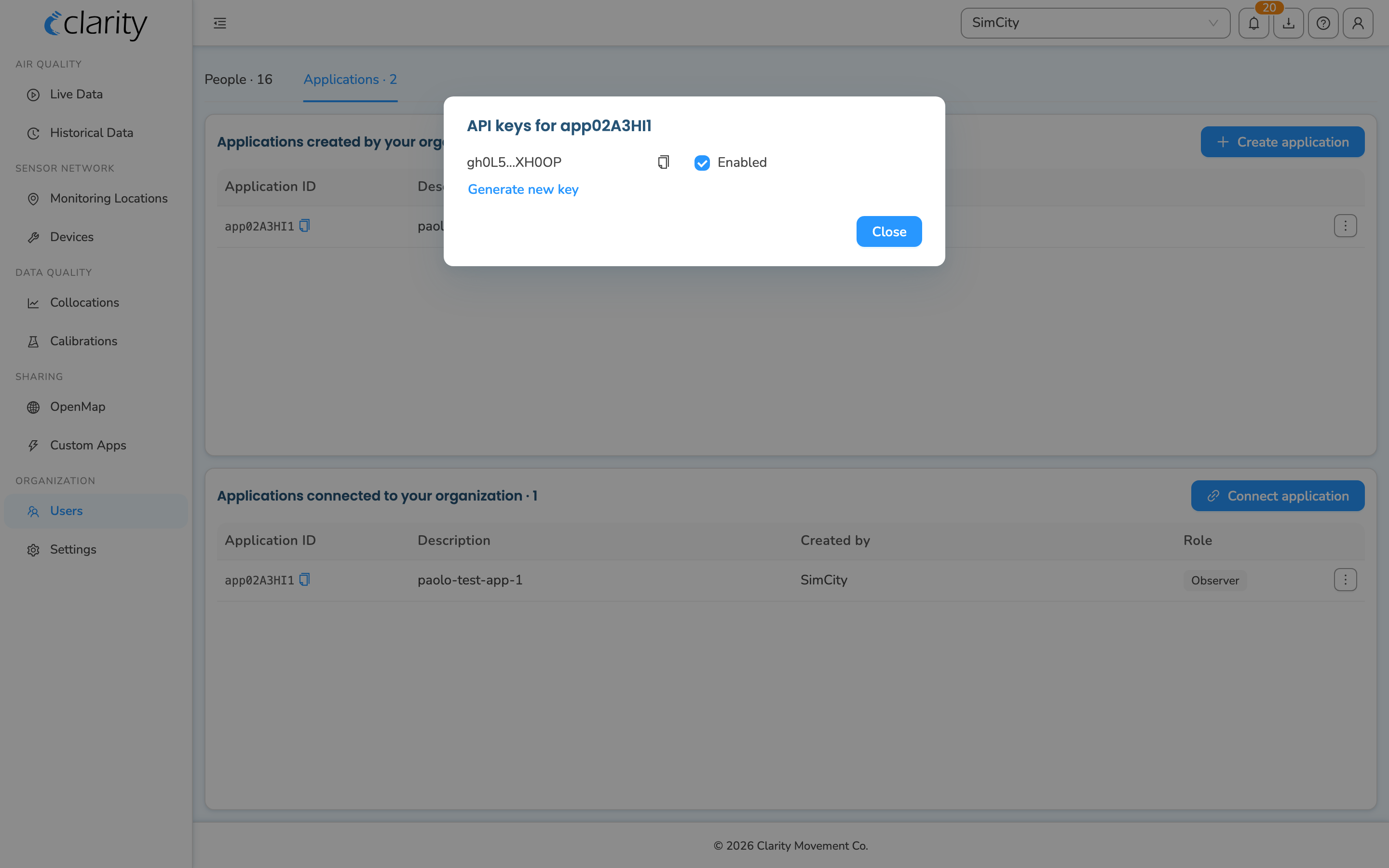Click the plus icon in Create application
The height and width of the screenshot is (868, 1389).
1223,142
